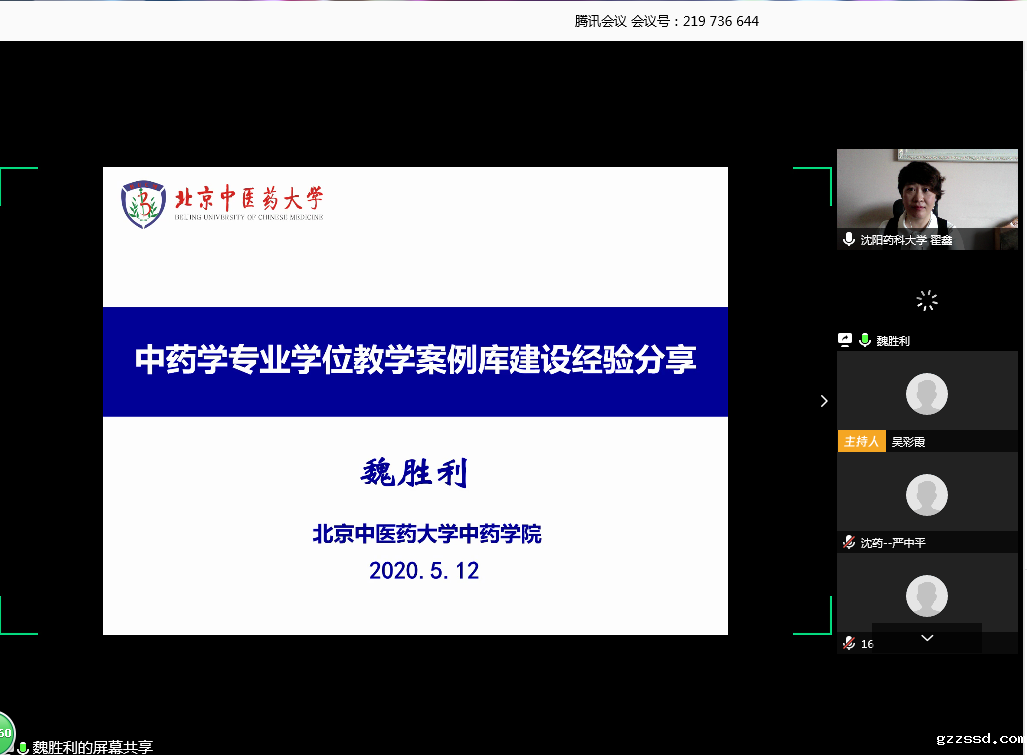The image size is (1027, 755).
Task: Click the loading spinner below the video tile
Action: point(927,300)
